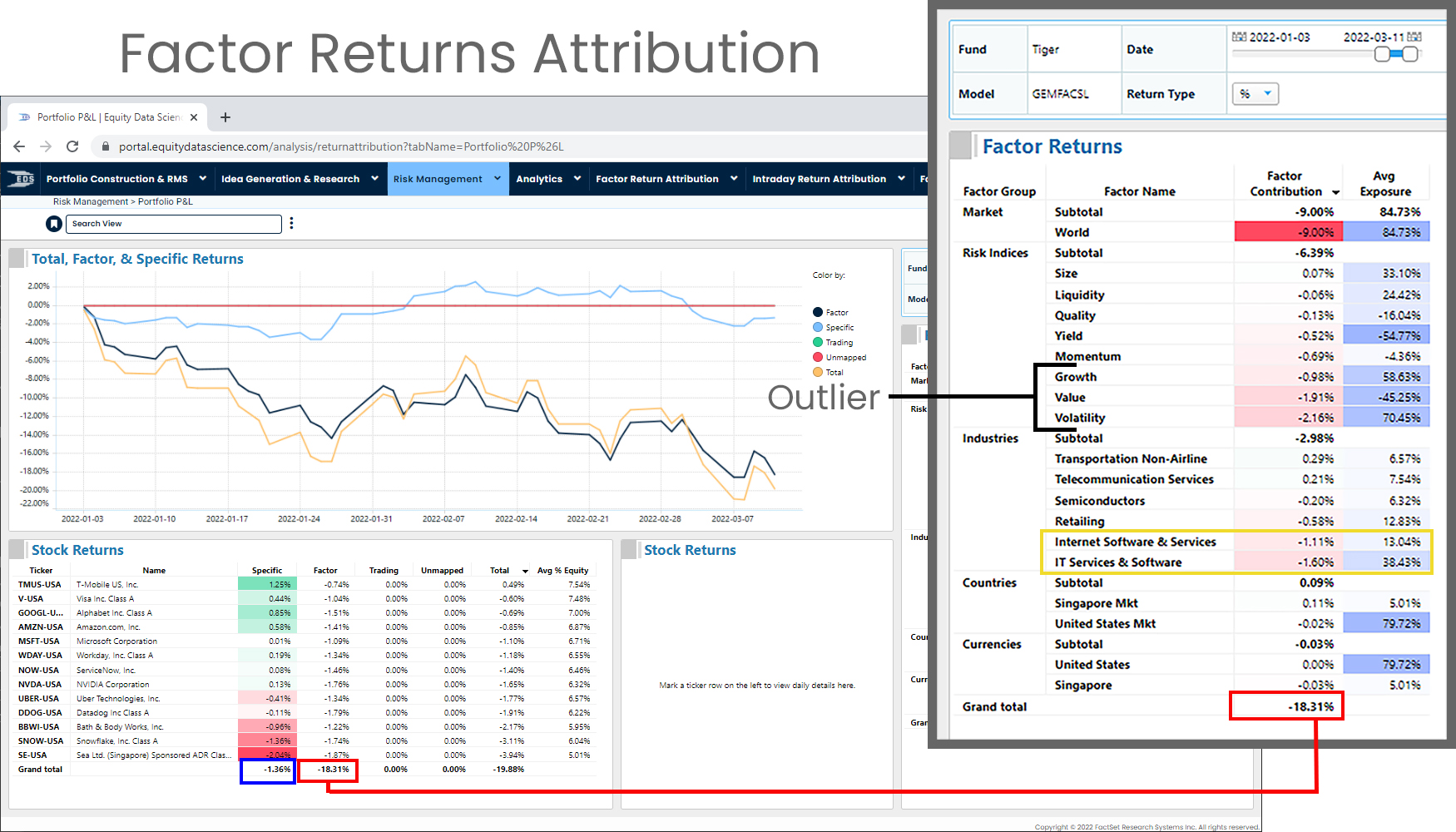Viewport: 1456px width, 832px height.
Task: Open end date calendar icon beside 2022-03-11
Action: [x=1414, y=37]
